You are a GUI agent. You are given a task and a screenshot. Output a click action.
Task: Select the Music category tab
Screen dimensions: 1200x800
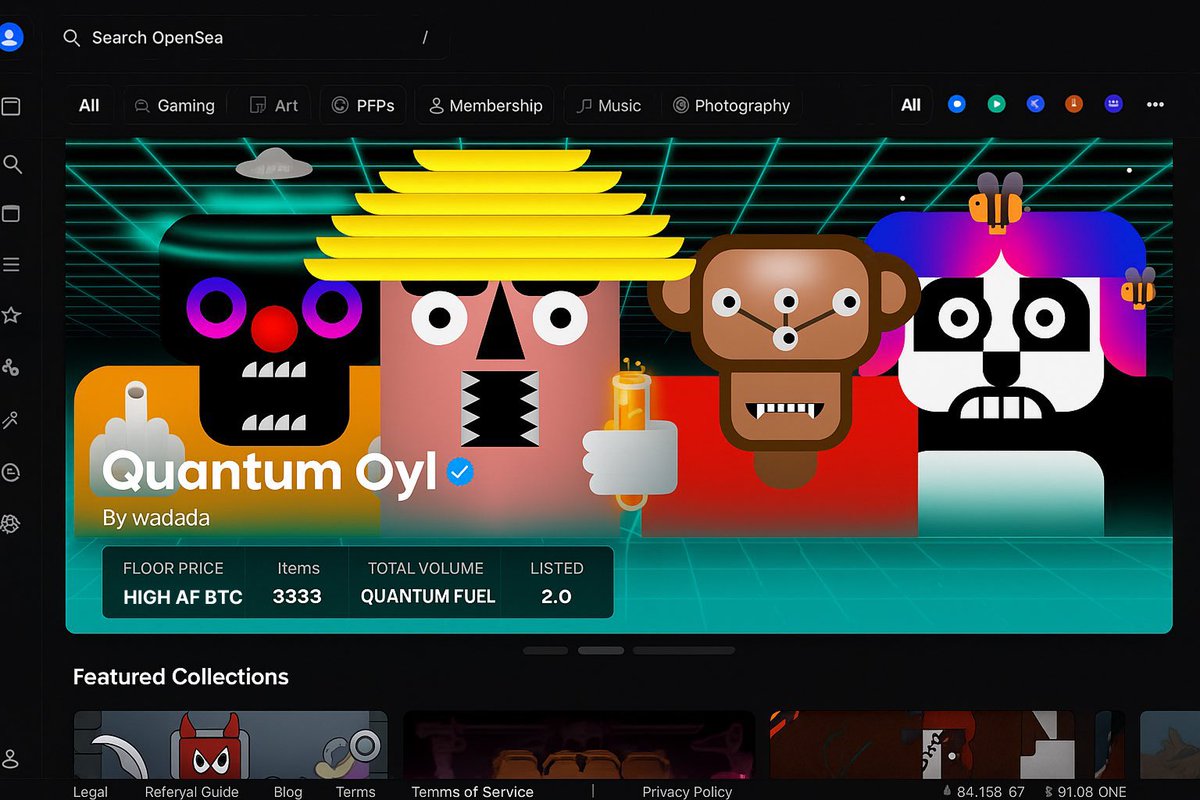(609, 105)
